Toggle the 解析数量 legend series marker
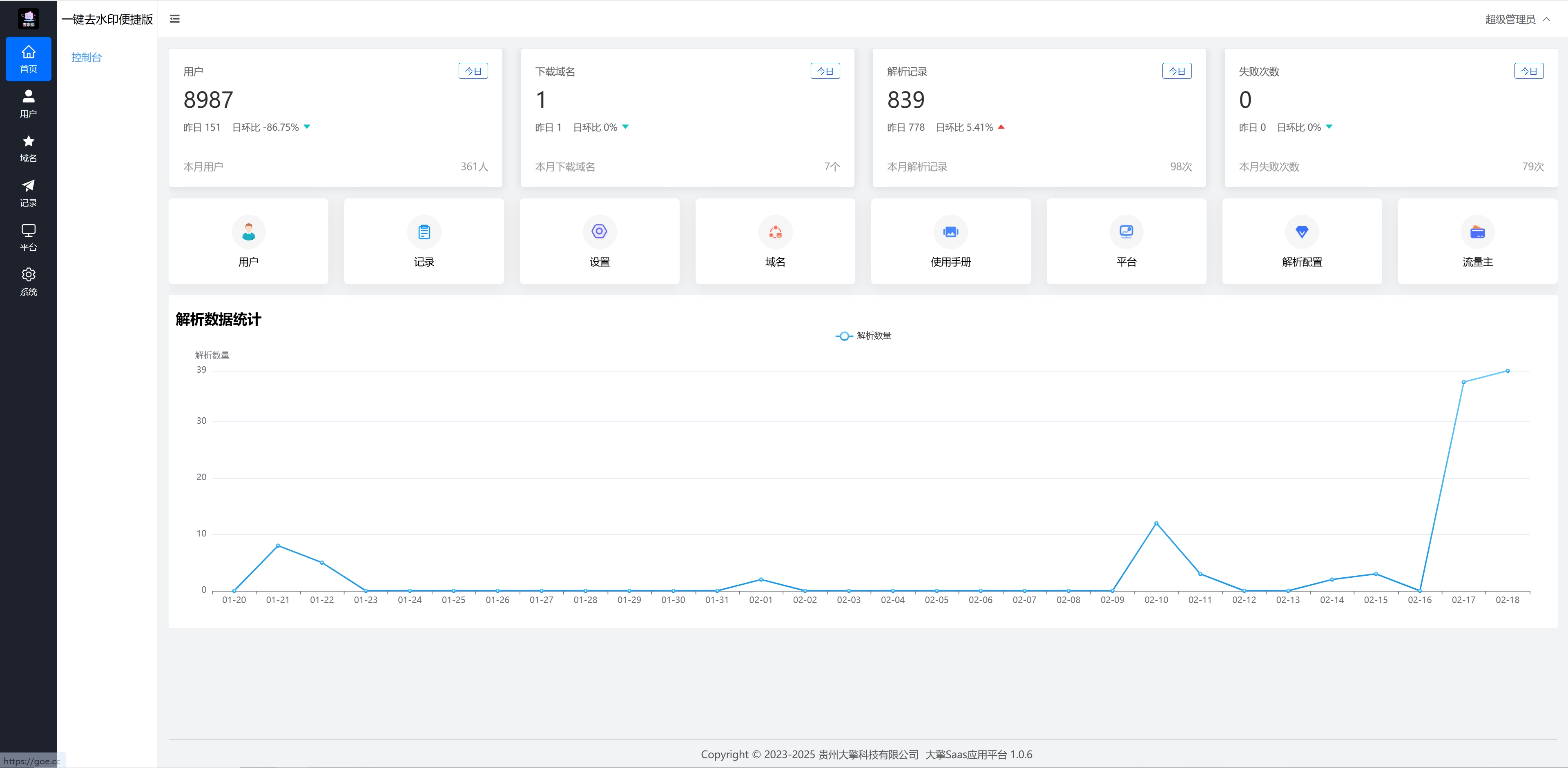The image size is (1568, 768). point(844,336)
